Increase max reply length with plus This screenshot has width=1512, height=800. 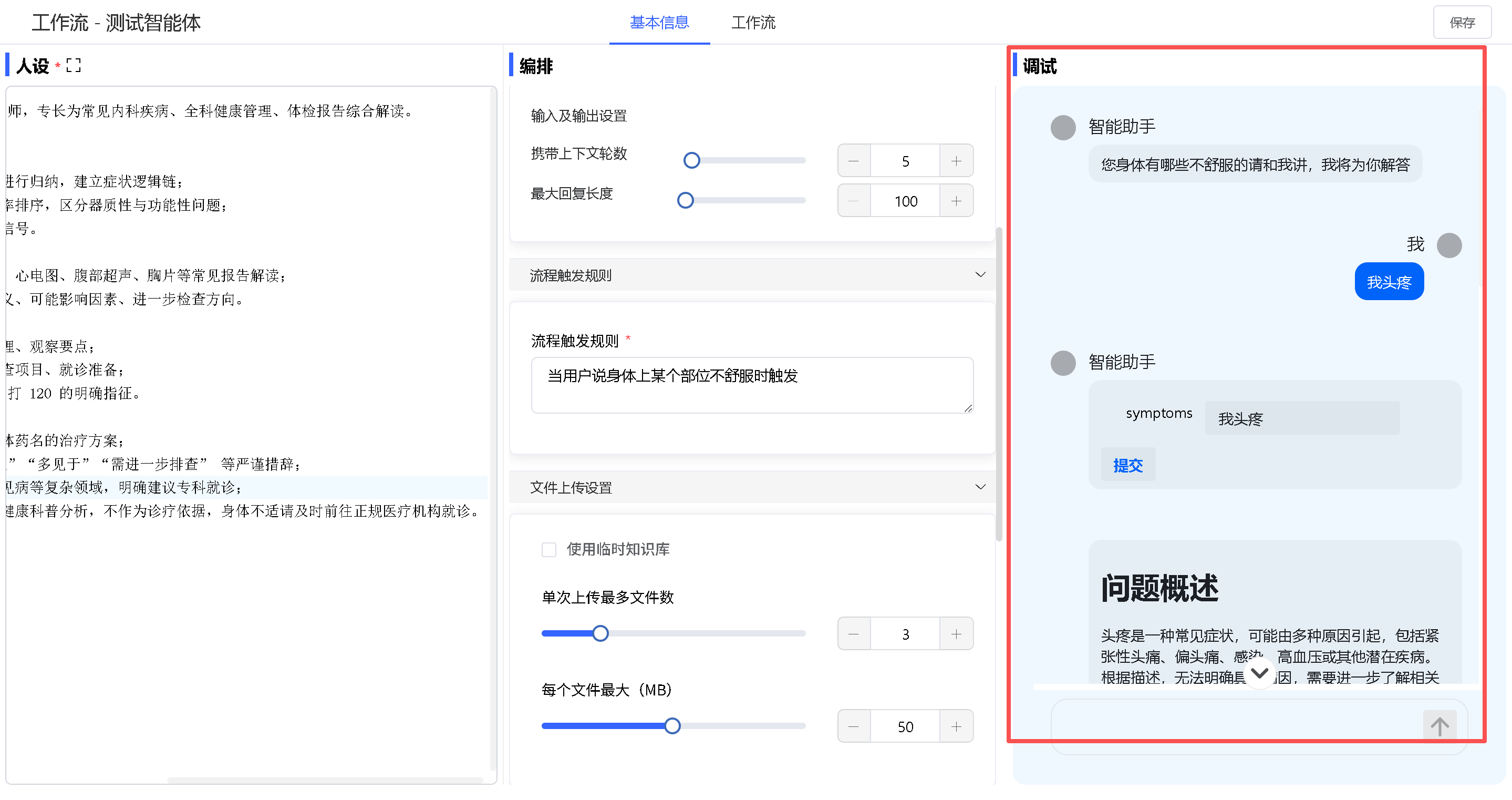956,201
